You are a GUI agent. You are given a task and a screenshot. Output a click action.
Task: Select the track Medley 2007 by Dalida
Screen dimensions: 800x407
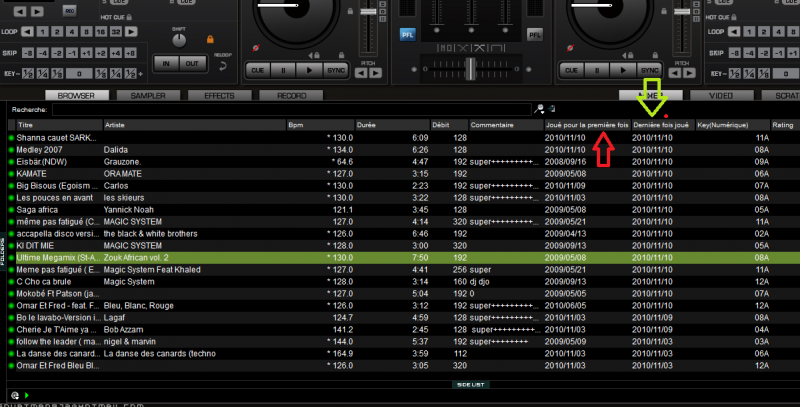click(x=403, y=150)
